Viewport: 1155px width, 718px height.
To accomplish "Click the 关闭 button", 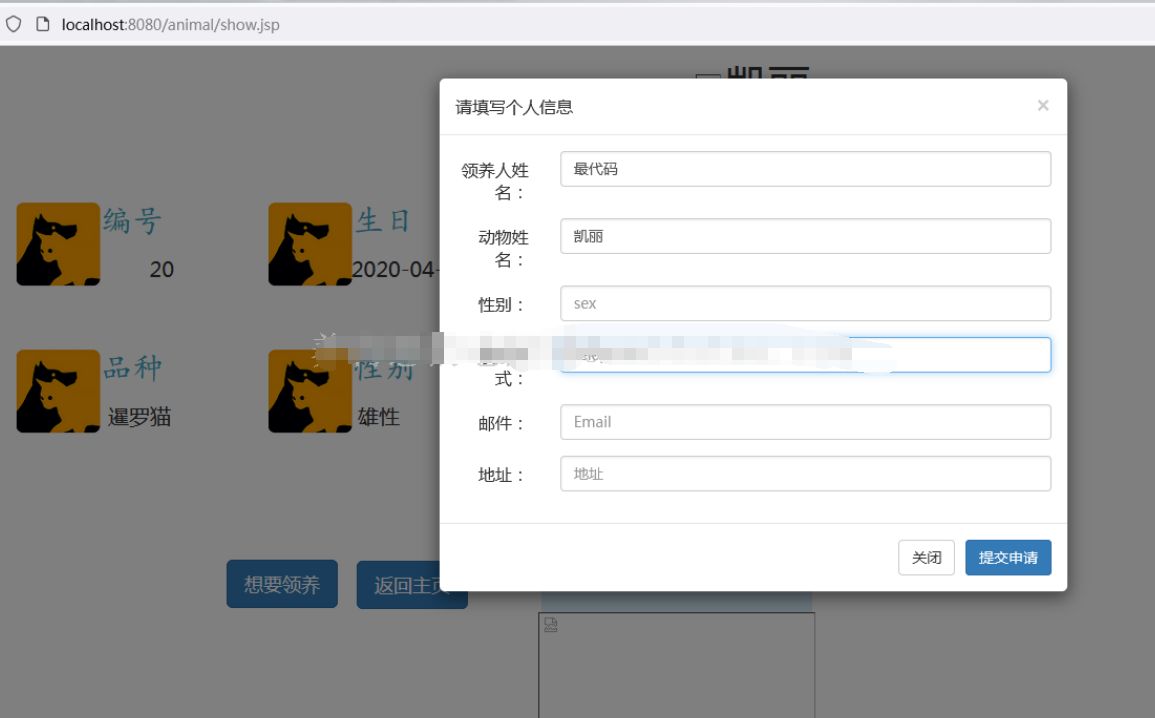I will point(926,557).
